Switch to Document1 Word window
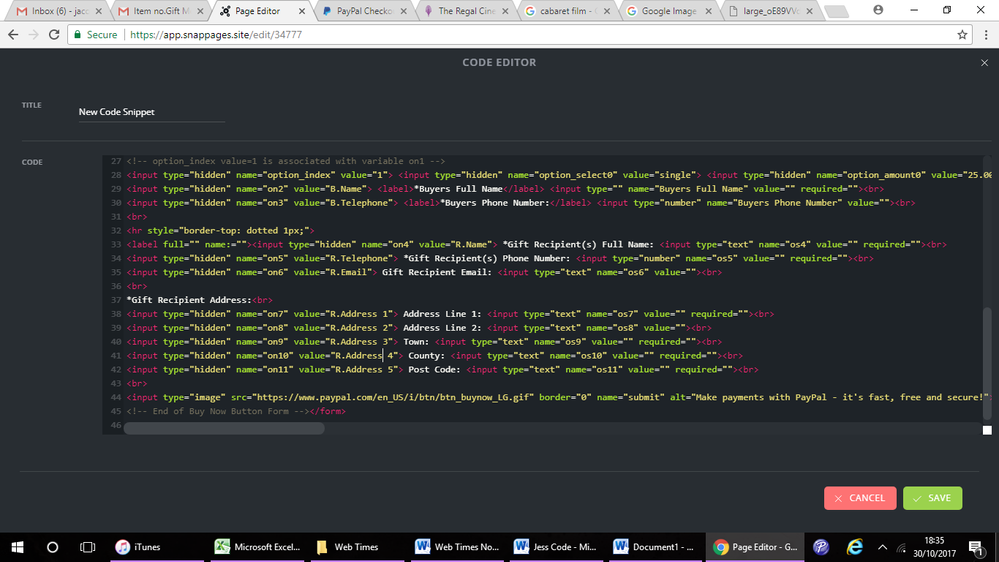The height and width of the screenshot is (562, 999). point(655,547)
